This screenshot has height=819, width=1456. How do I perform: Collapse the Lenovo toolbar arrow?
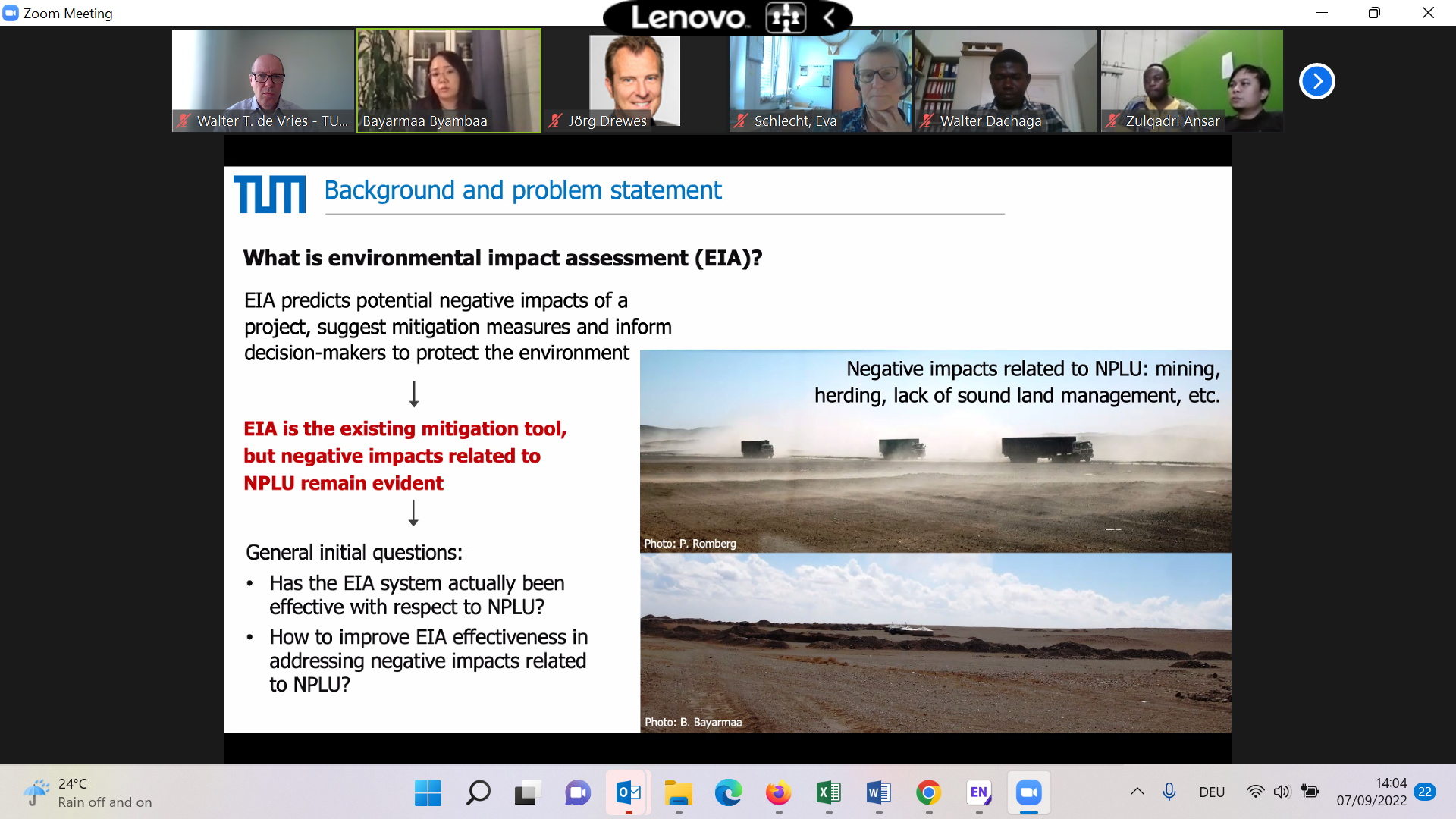tap(830, 17)
